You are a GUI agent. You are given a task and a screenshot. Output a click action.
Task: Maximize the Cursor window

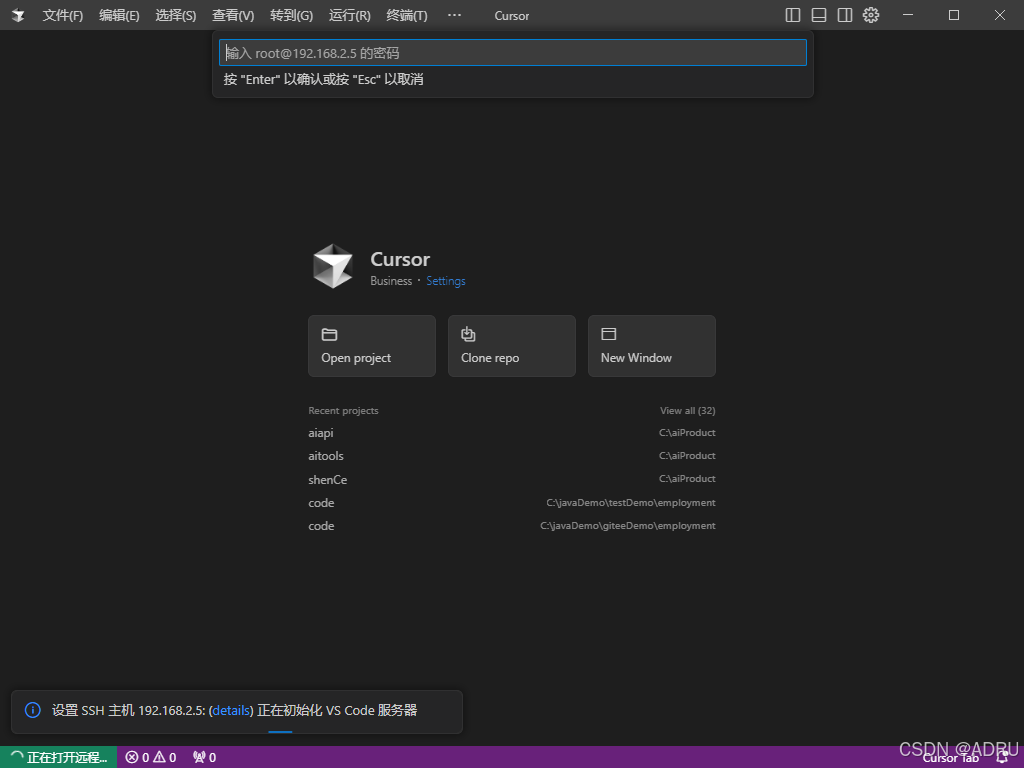coord(953,15)
